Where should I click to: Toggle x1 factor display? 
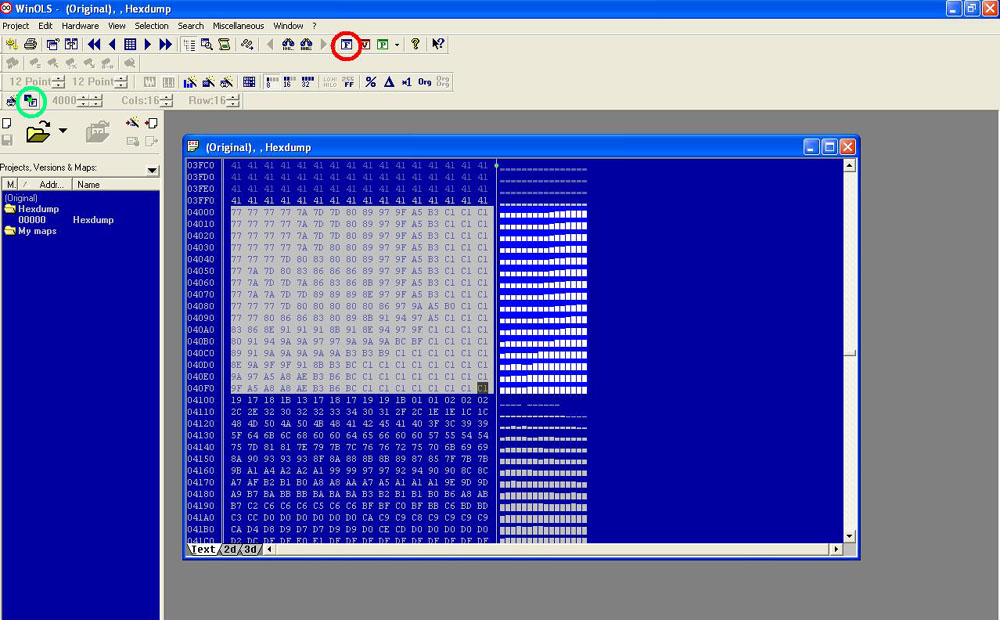[406, 82]
